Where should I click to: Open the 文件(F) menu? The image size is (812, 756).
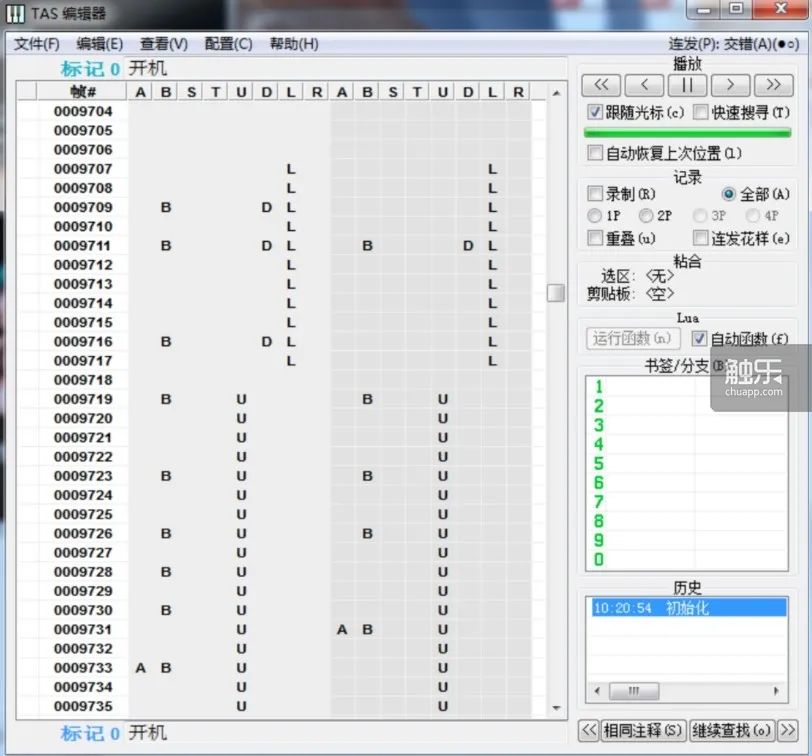point(37,44)
